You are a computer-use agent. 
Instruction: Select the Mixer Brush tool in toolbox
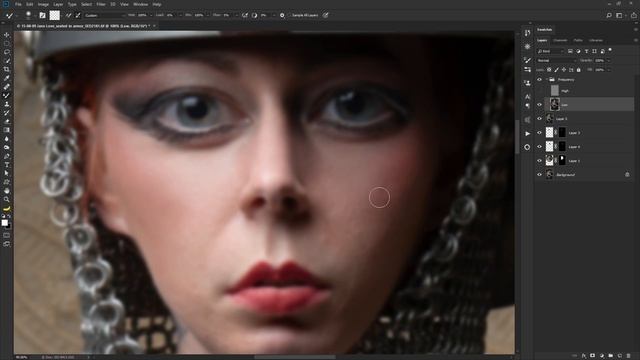tap(7, 95)
